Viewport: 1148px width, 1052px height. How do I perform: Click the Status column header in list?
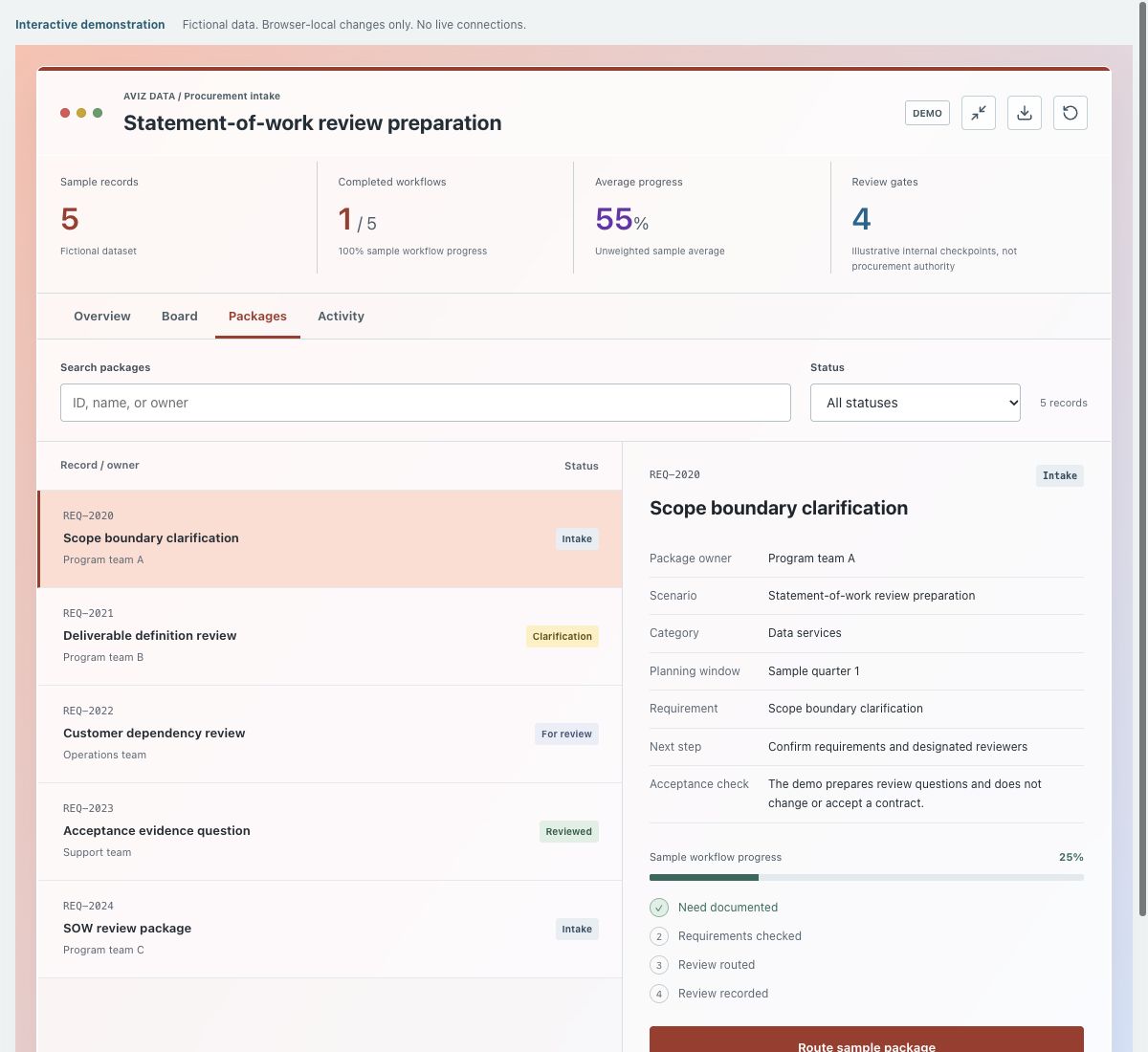[582, 466]
